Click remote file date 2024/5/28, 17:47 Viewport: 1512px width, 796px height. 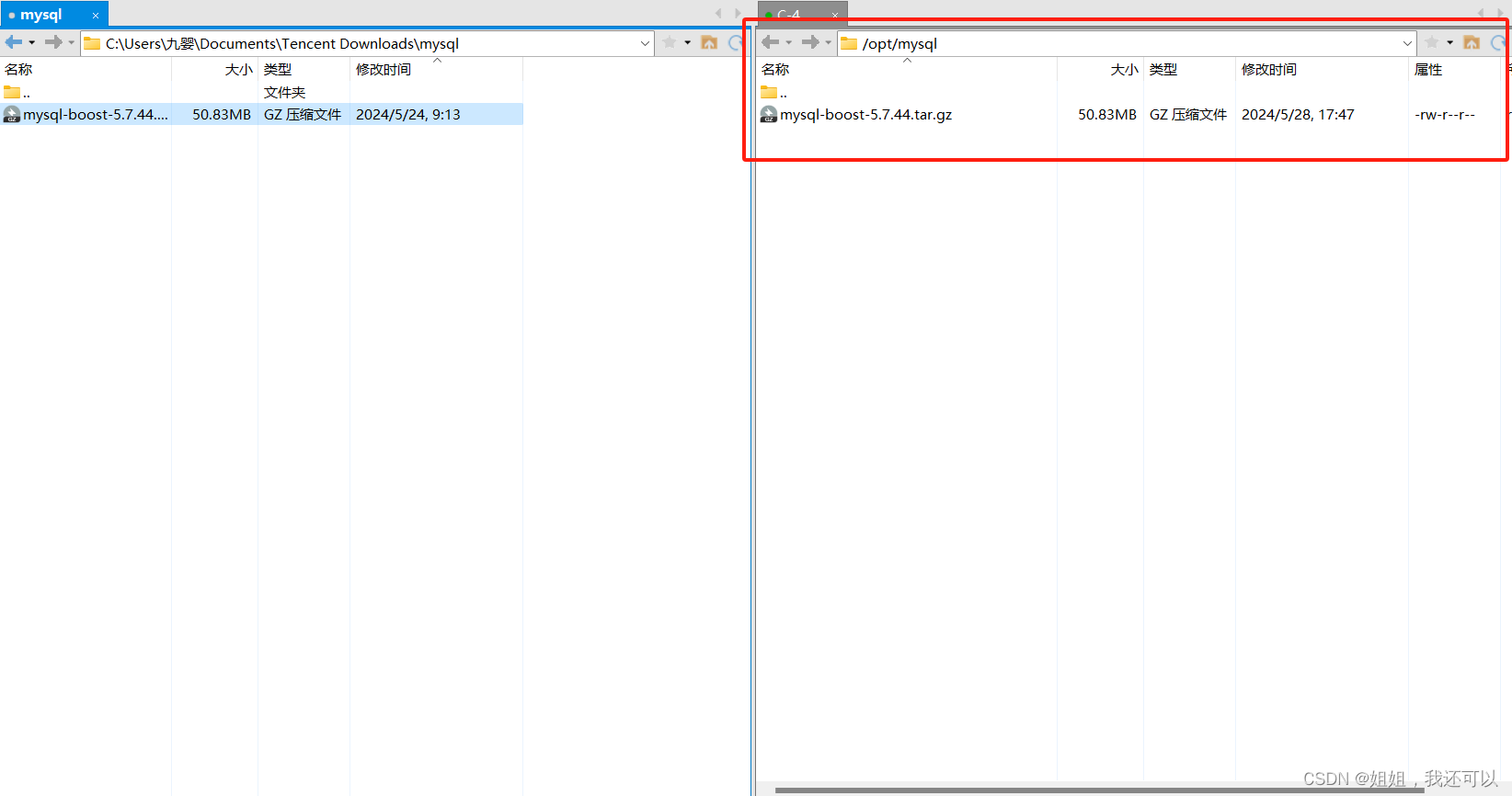click(1298, 114)
